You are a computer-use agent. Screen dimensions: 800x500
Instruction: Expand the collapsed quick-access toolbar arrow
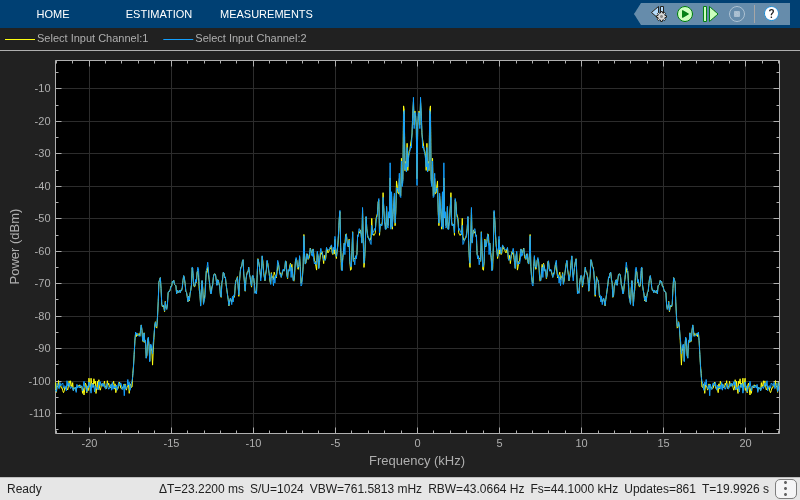pyautogui.click(x=640, y=14)
